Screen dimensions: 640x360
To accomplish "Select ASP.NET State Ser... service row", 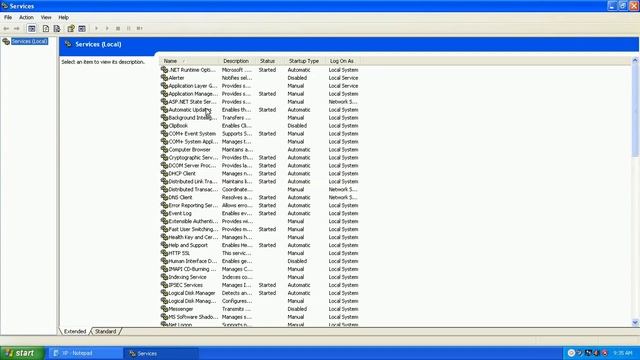I will (x=260, y=102).
